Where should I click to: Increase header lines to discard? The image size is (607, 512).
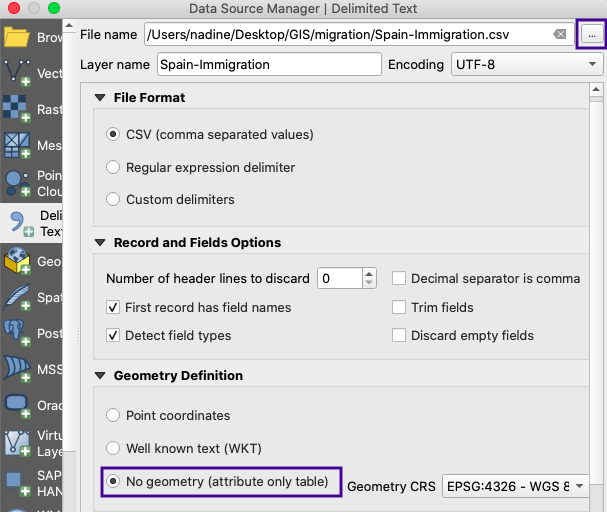coord(369,274)
